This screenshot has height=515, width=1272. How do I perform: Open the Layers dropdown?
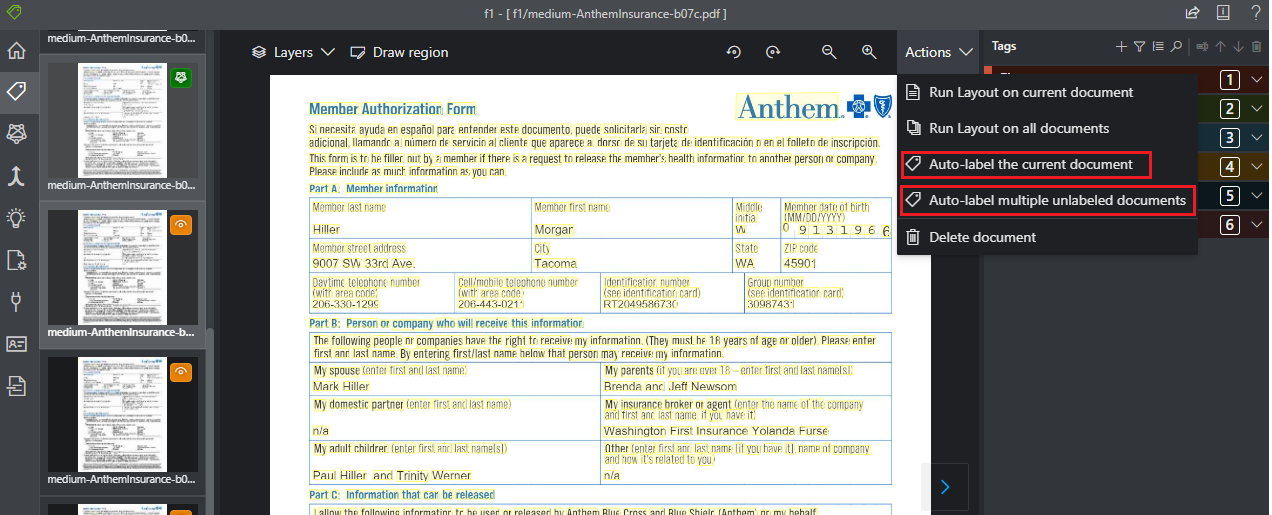click(292, 52)
